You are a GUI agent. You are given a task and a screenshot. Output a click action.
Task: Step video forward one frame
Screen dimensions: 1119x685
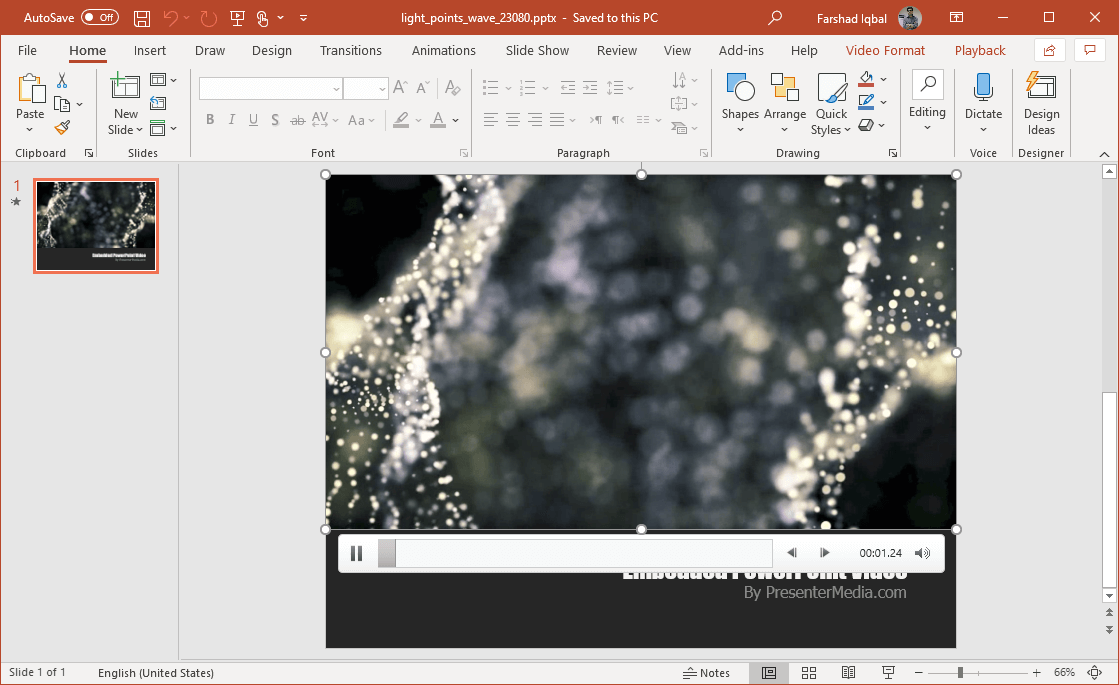coord(825,553)
